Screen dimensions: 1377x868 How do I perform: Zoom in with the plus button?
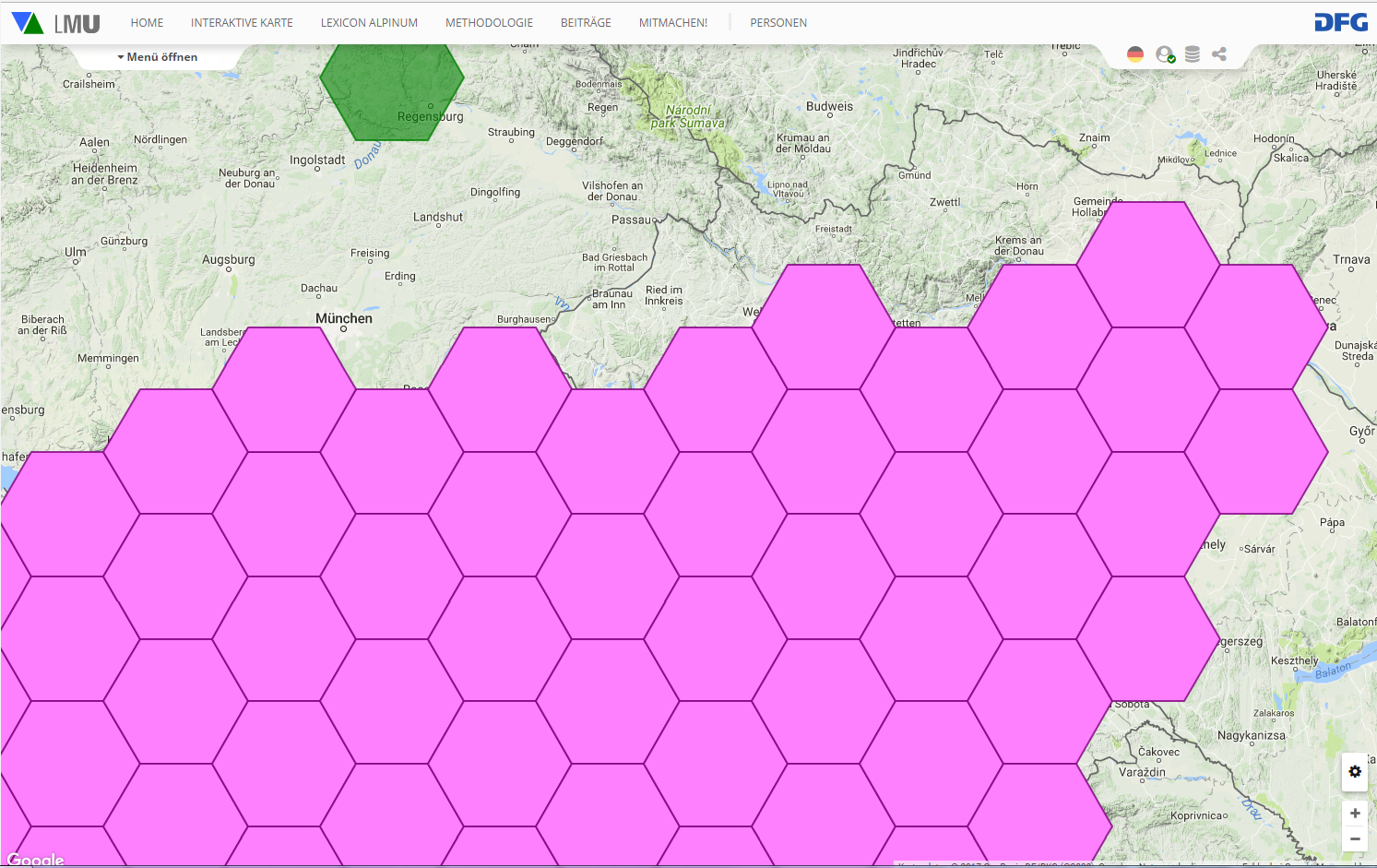[x=1355, y=813]
